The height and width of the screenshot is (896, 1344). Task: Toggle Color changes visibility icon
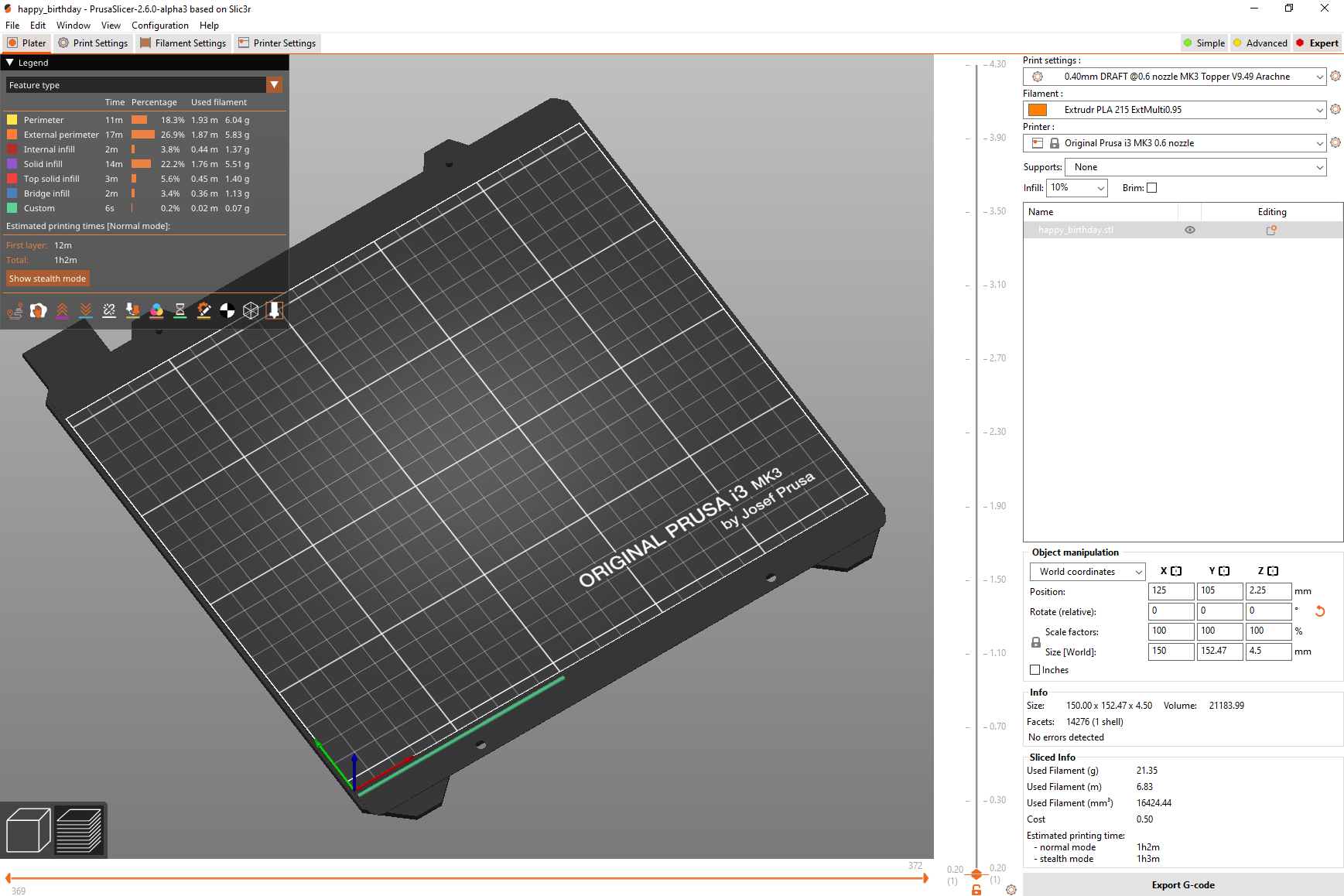click(x=156, y=311)
